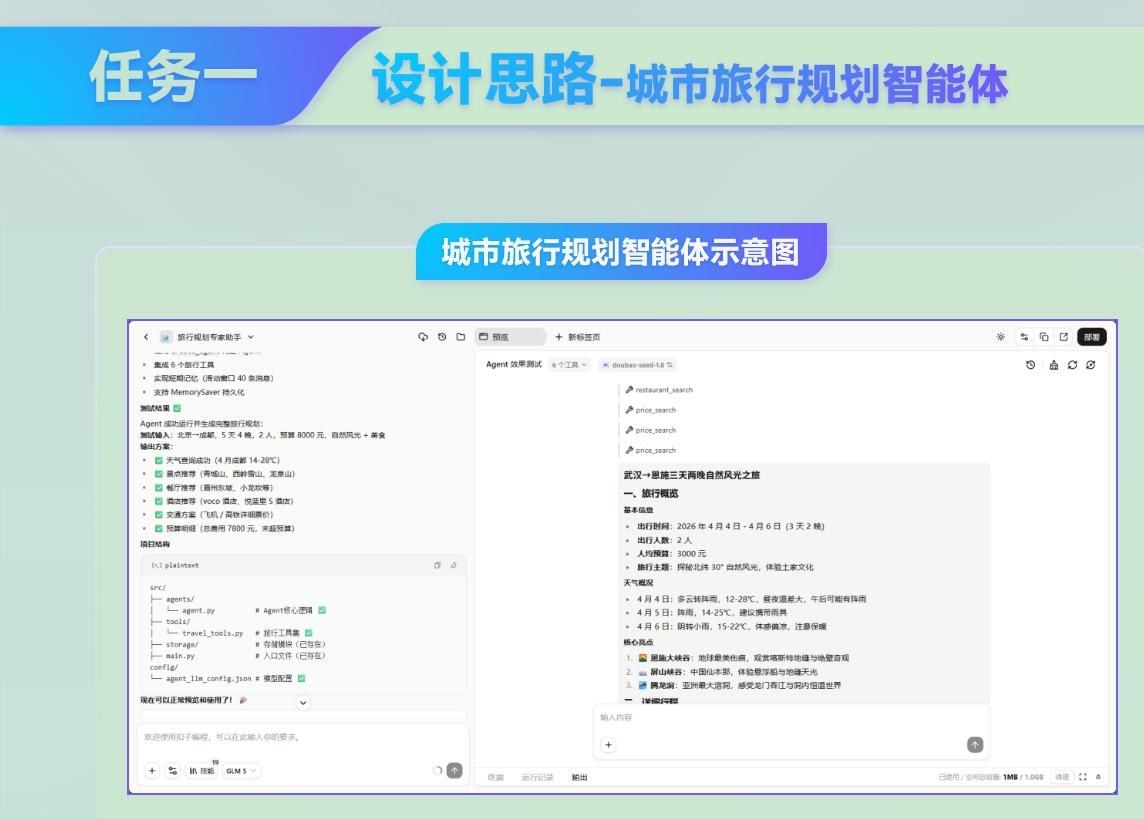The width and height of the screenshot is (1144, 819).
Task: Click the 出行时间 2026年4月4日 line
Action: (730, 527)
